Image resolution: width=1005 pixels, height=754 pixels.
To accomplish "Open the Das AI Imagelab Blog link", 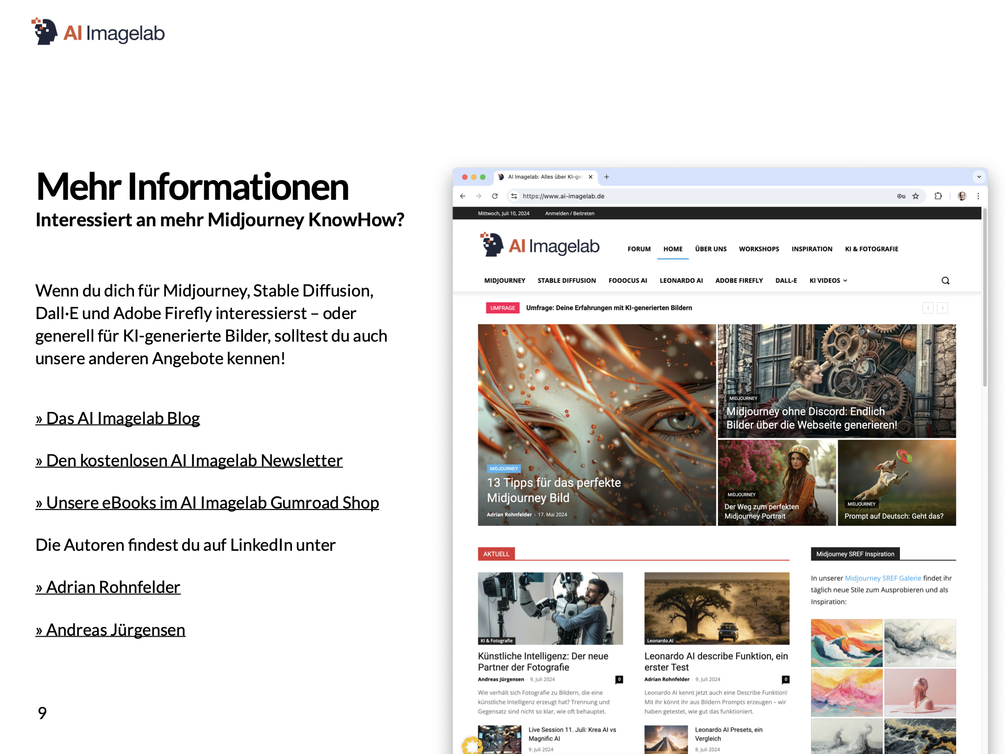I will click(118, 419).
